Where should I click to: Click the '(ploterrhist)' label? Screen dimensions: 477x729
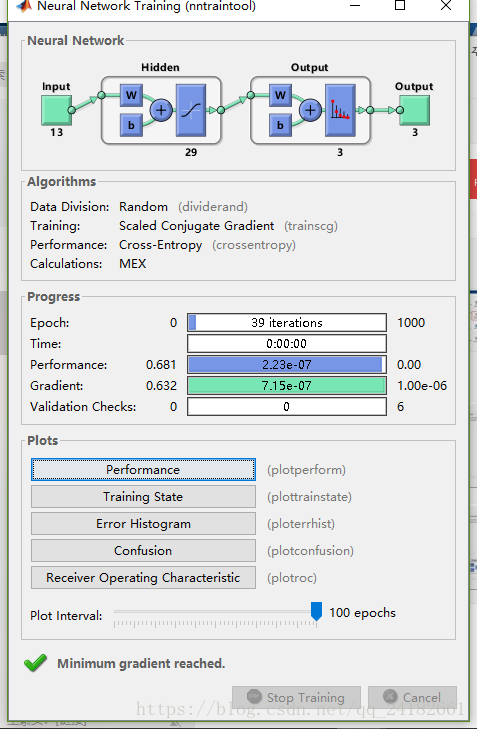point(301,524)
